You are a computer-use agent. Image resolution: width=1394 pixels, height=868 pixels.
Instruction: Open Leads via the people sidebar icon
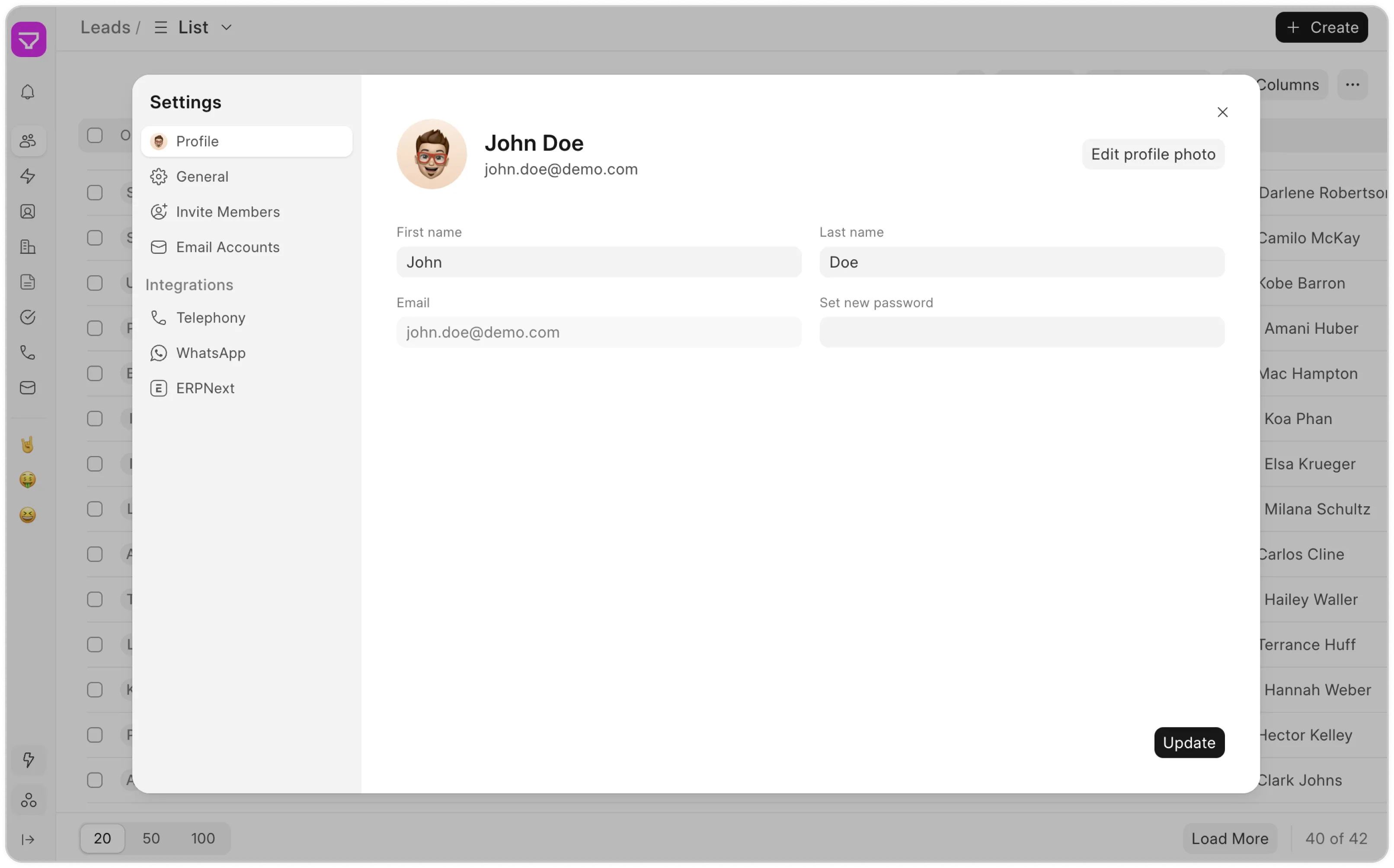28,140
